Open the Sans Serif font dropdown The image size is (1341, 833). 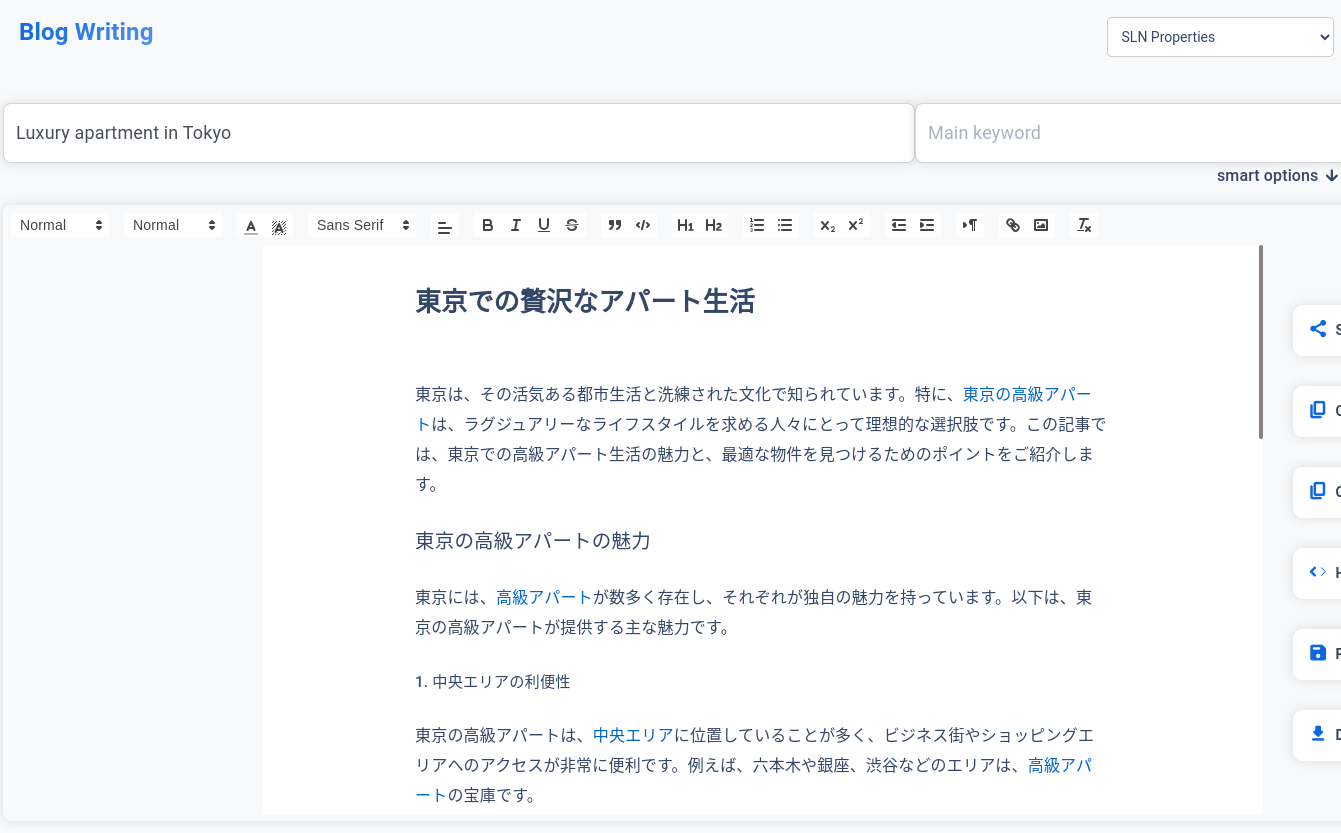[362, 225]
